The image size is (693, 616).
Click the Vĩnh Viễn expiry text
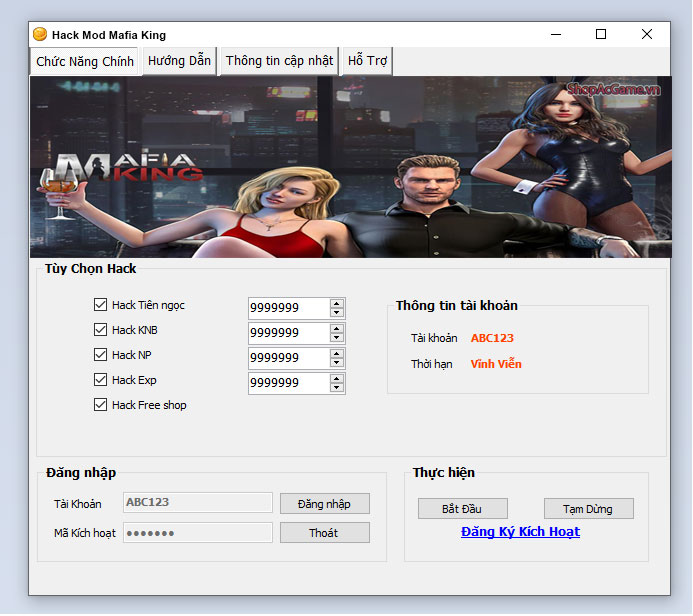click(496, 364)
